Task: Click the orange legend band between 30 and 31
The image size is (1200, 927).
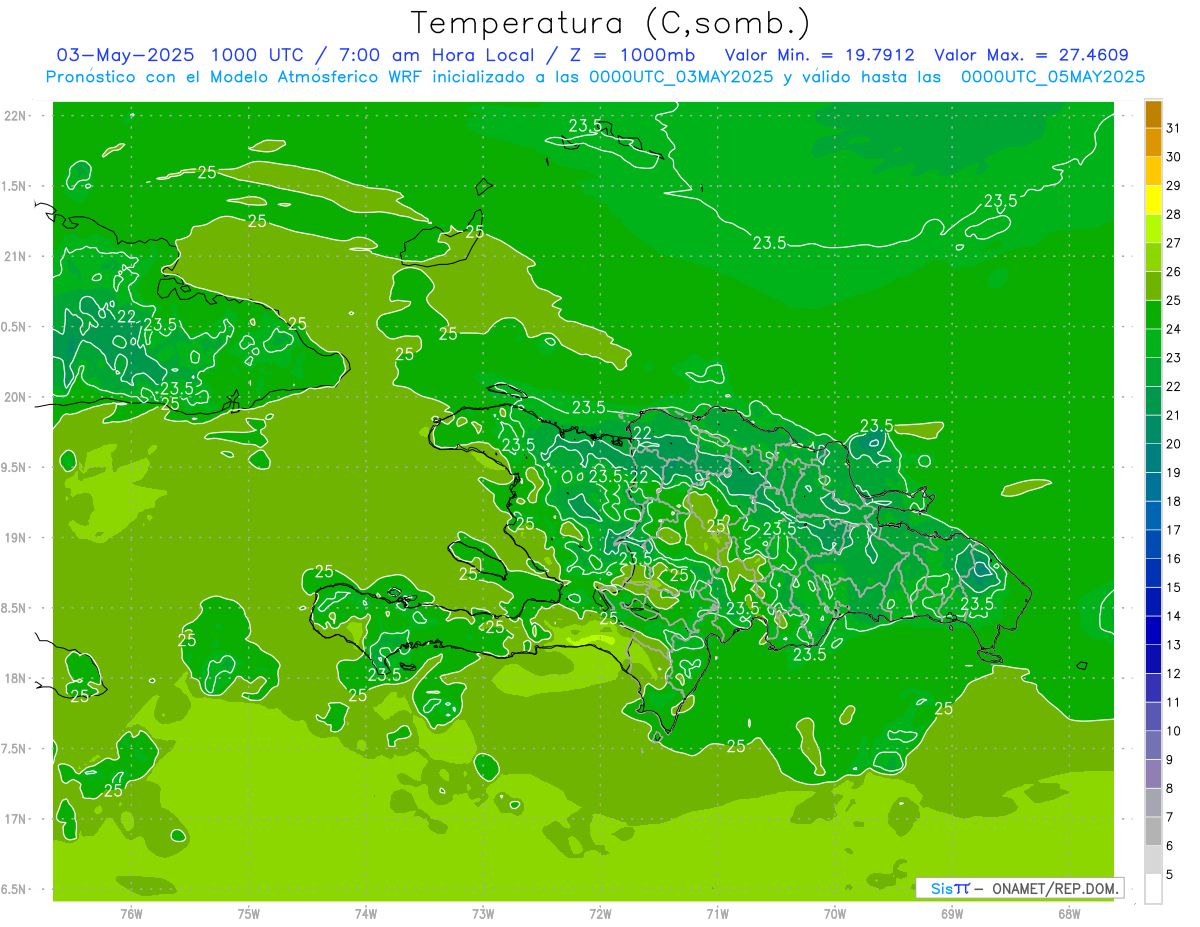Action: point(1153,143)
